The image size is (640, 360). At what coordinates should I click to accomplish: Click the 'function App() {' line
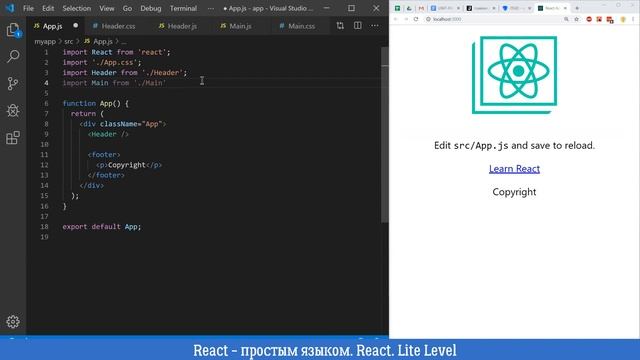pos(96,104)
